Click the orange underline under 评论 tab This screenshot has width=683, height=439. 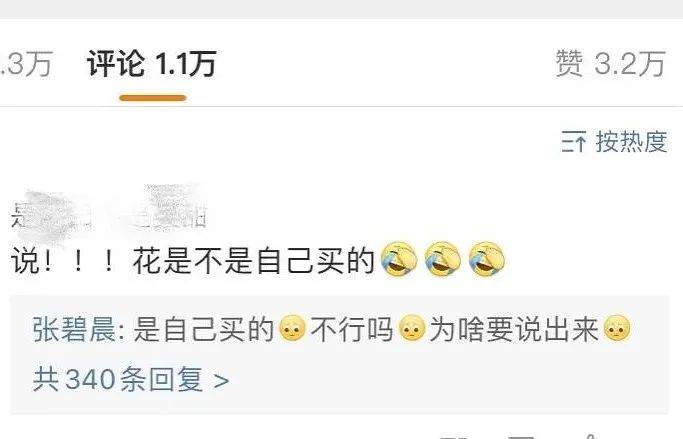pyautogui.click(x=153, y=98)
